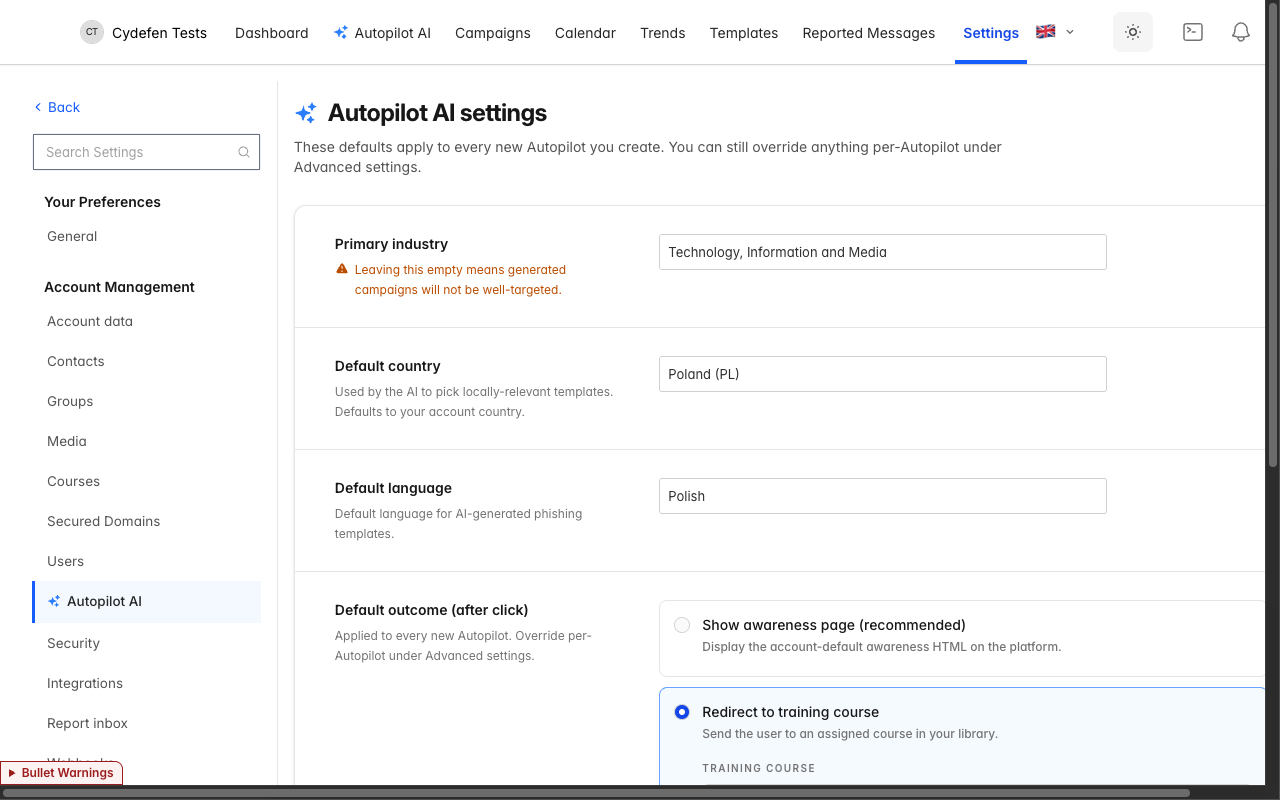
Task: Open Groups settings
Action: (x=70, y=401)
